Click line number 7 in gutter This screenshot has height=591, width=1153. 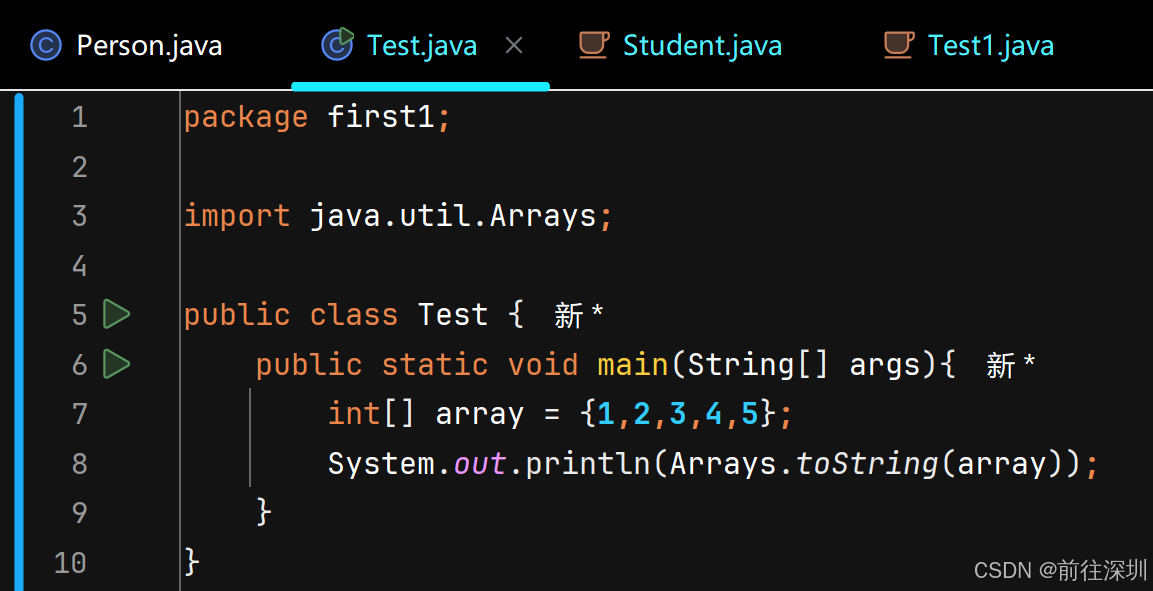79,414
